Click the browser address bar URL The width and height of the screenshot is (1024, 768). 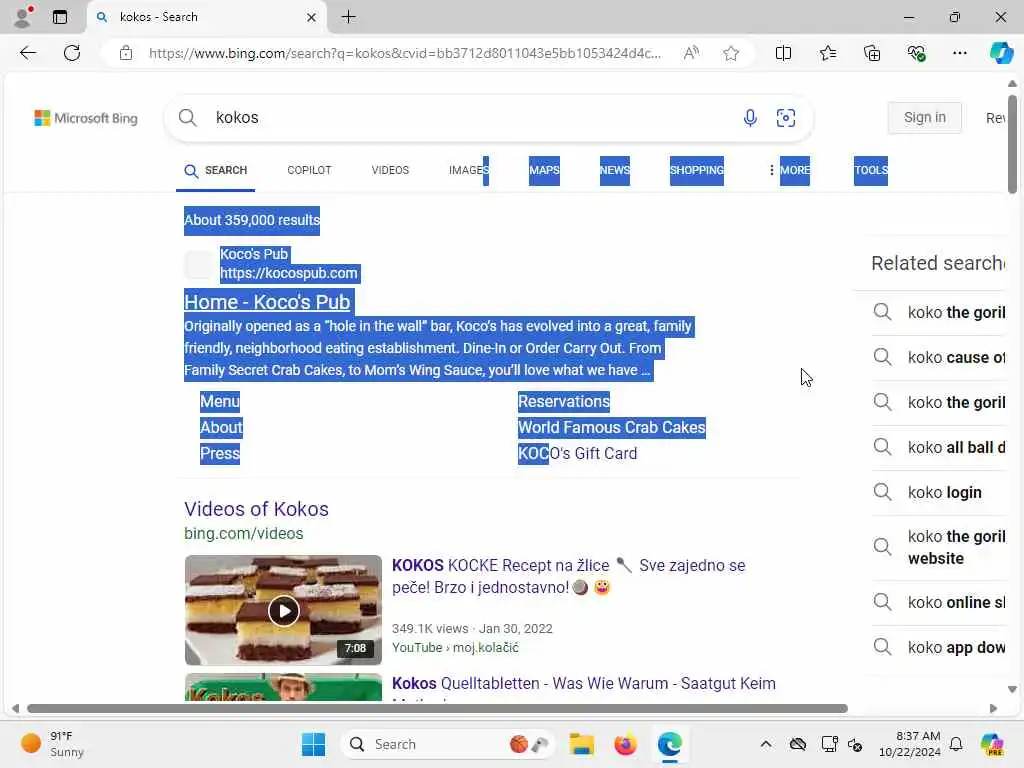coord(405,53)
